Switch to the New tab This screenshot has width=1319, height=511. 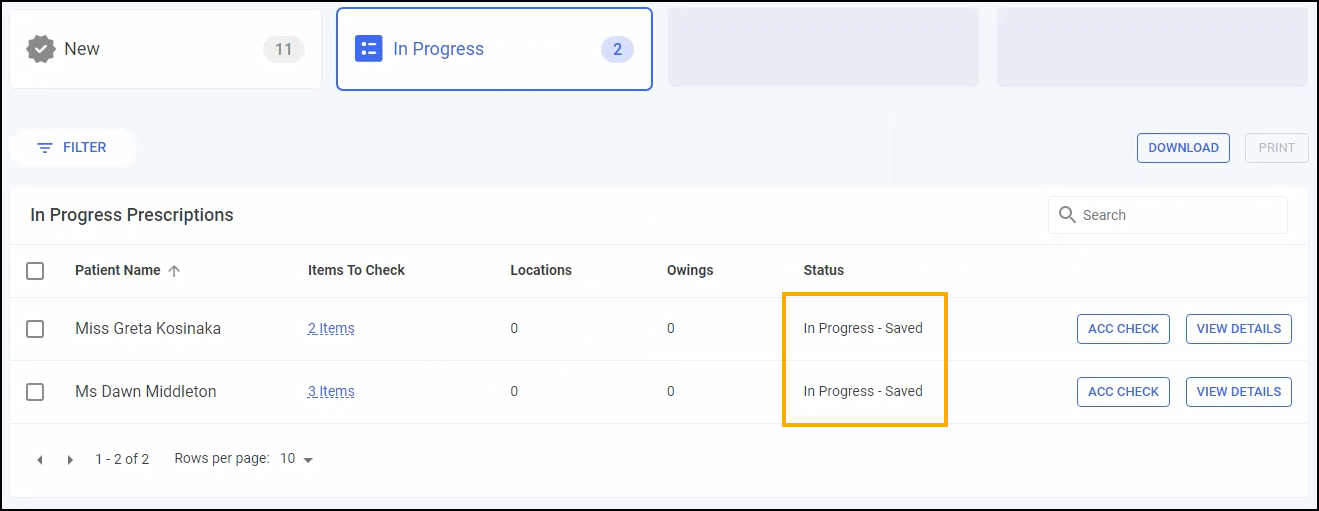(x=165, y=49)
